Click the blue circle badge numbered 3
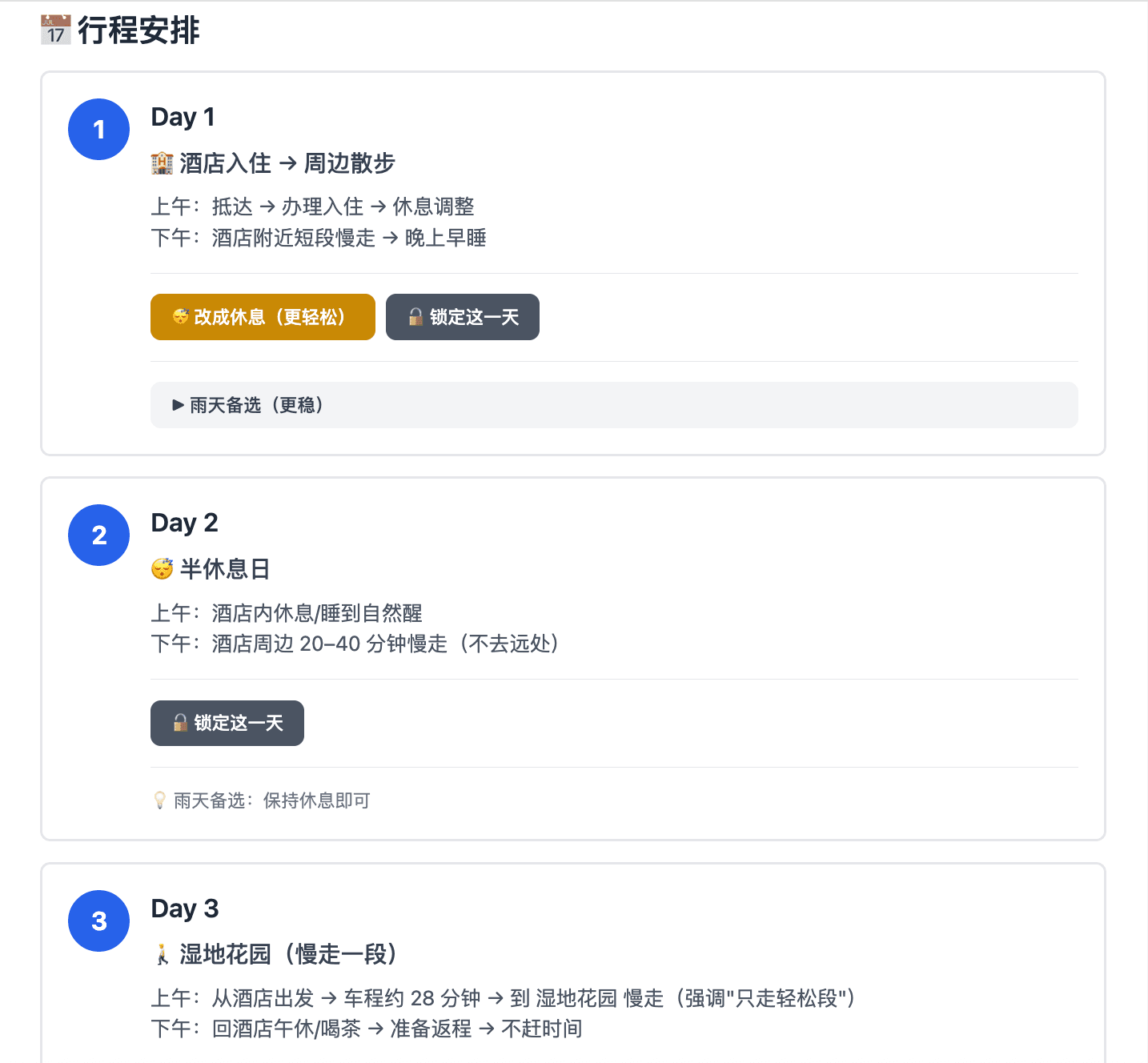The width and height of the screenshot is (1148, 1063). pyautogui.click(x=98, y=921)
